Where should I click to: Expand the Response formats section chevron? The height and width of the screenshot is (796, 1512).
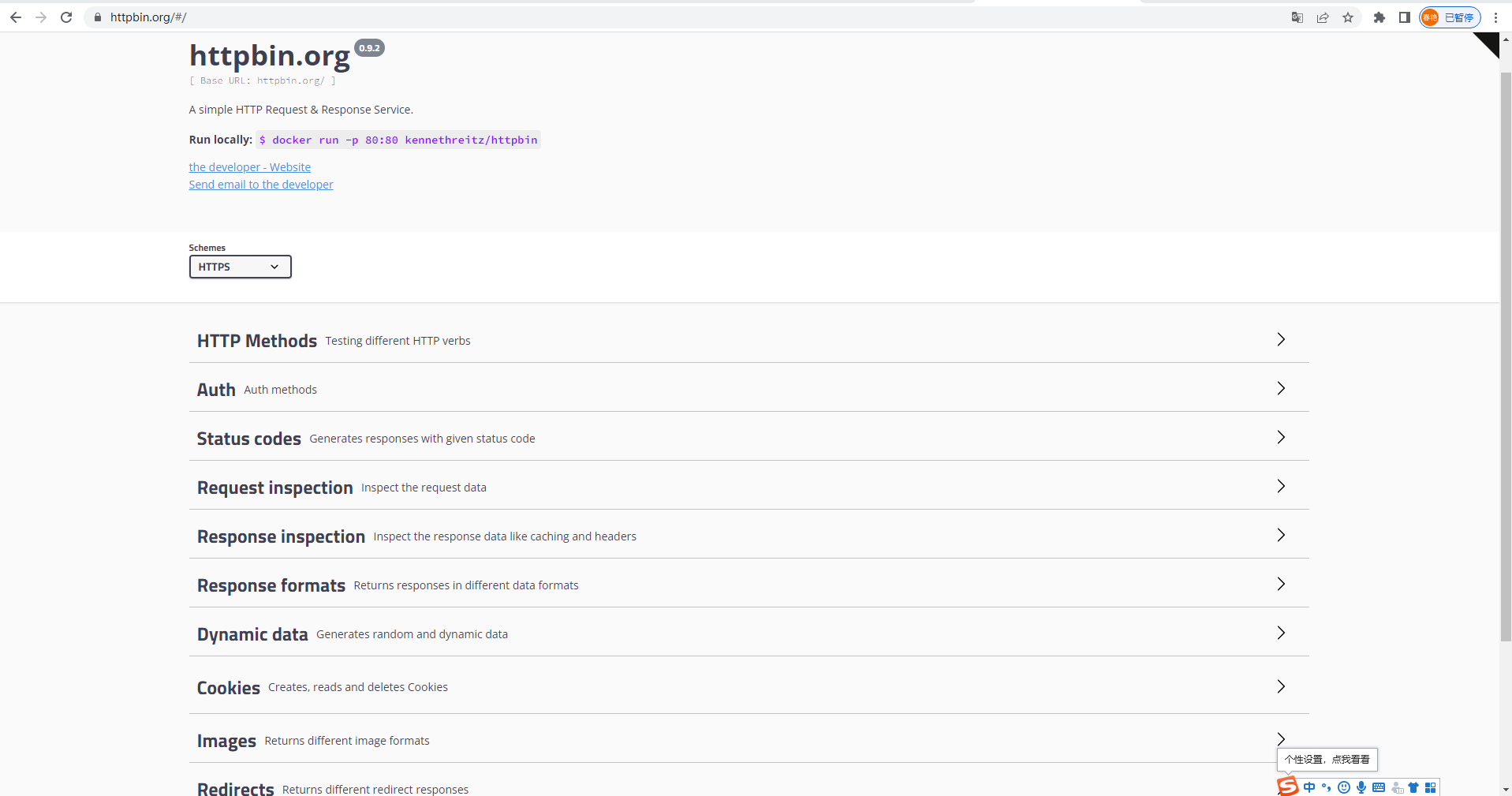1281,584
